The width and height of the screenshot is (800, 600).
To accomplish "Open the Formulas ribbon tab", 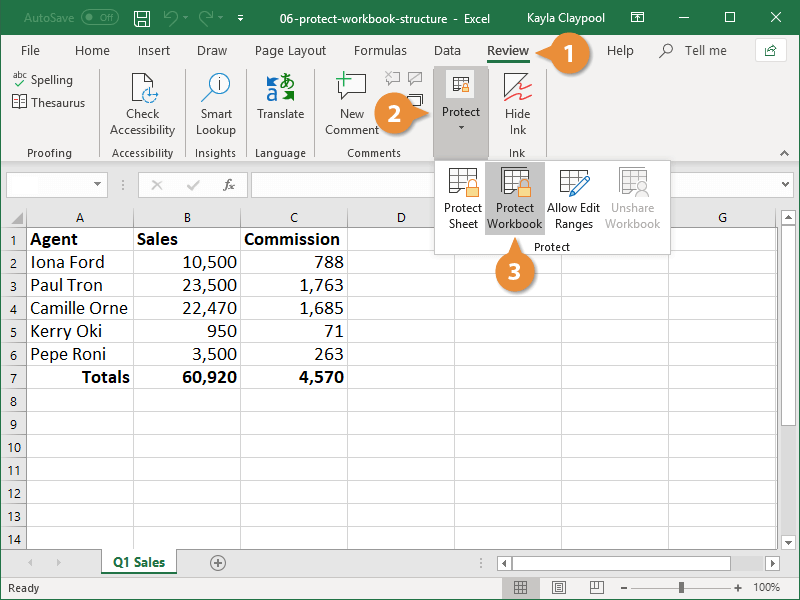I will 380,51.
